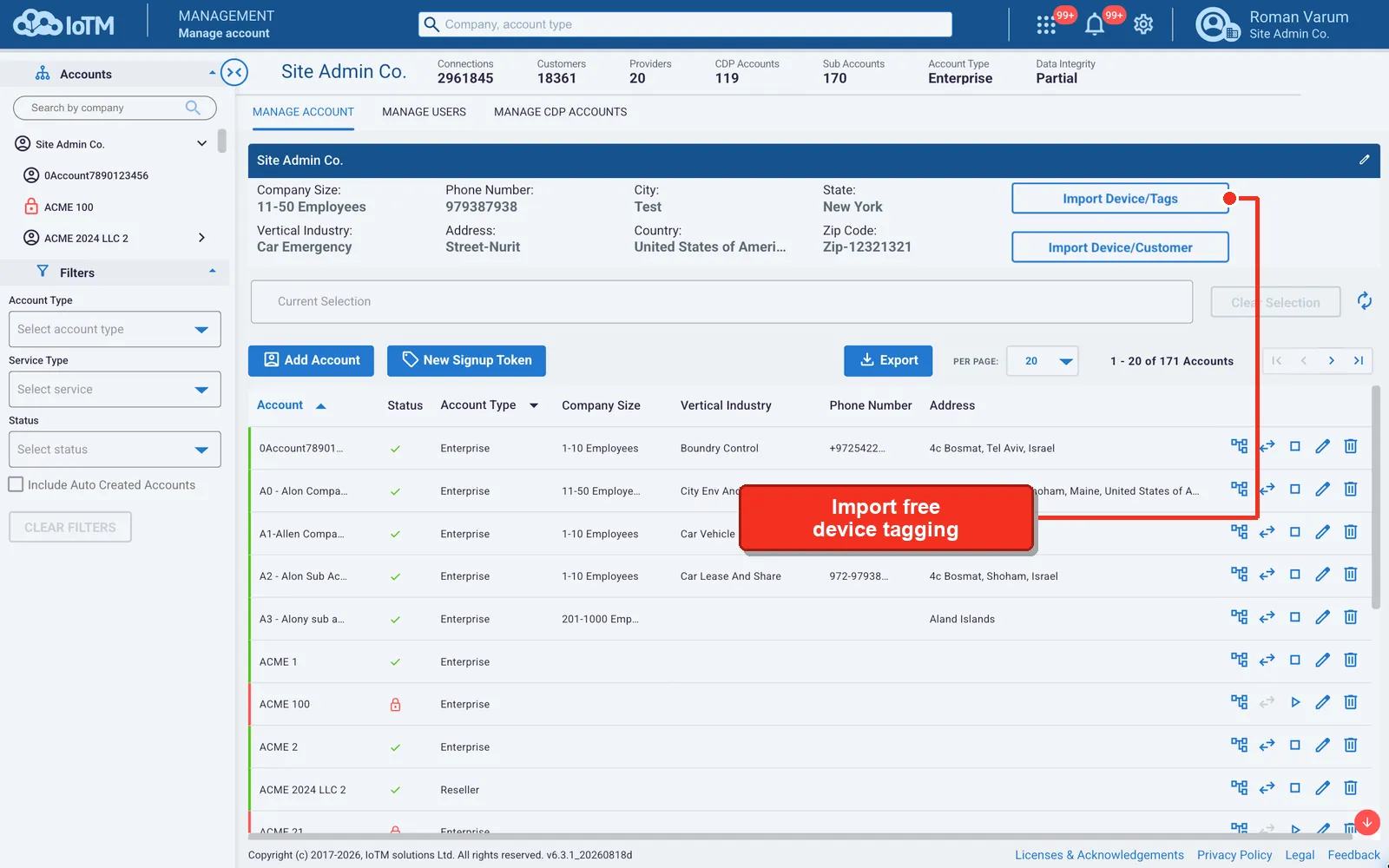1389x868 pixels.
Task: Click Import Device/Tags button
Action: tap(1120, 198)
